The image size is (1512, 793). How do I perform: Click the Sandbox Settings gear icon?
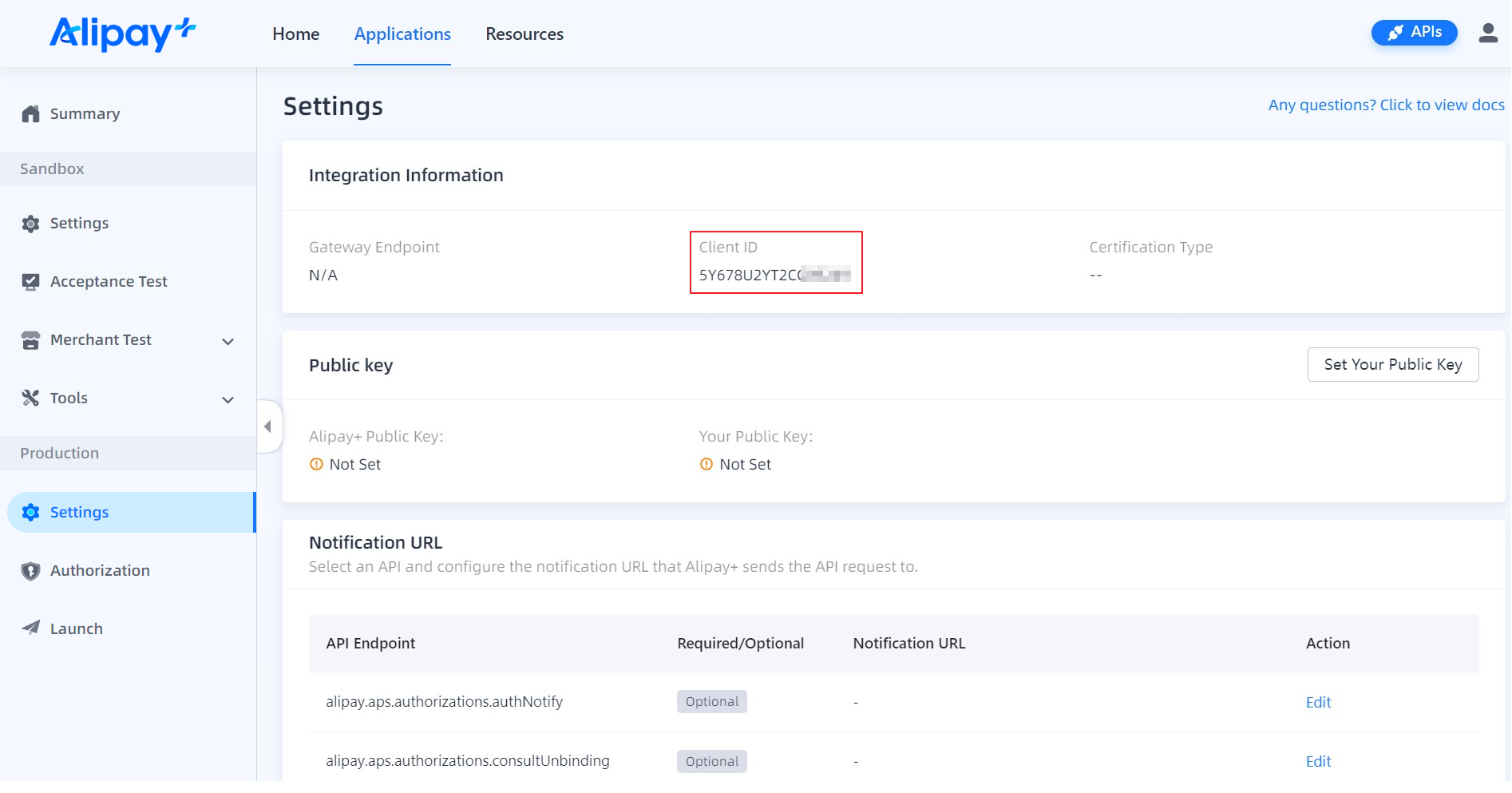click(30, 224)
